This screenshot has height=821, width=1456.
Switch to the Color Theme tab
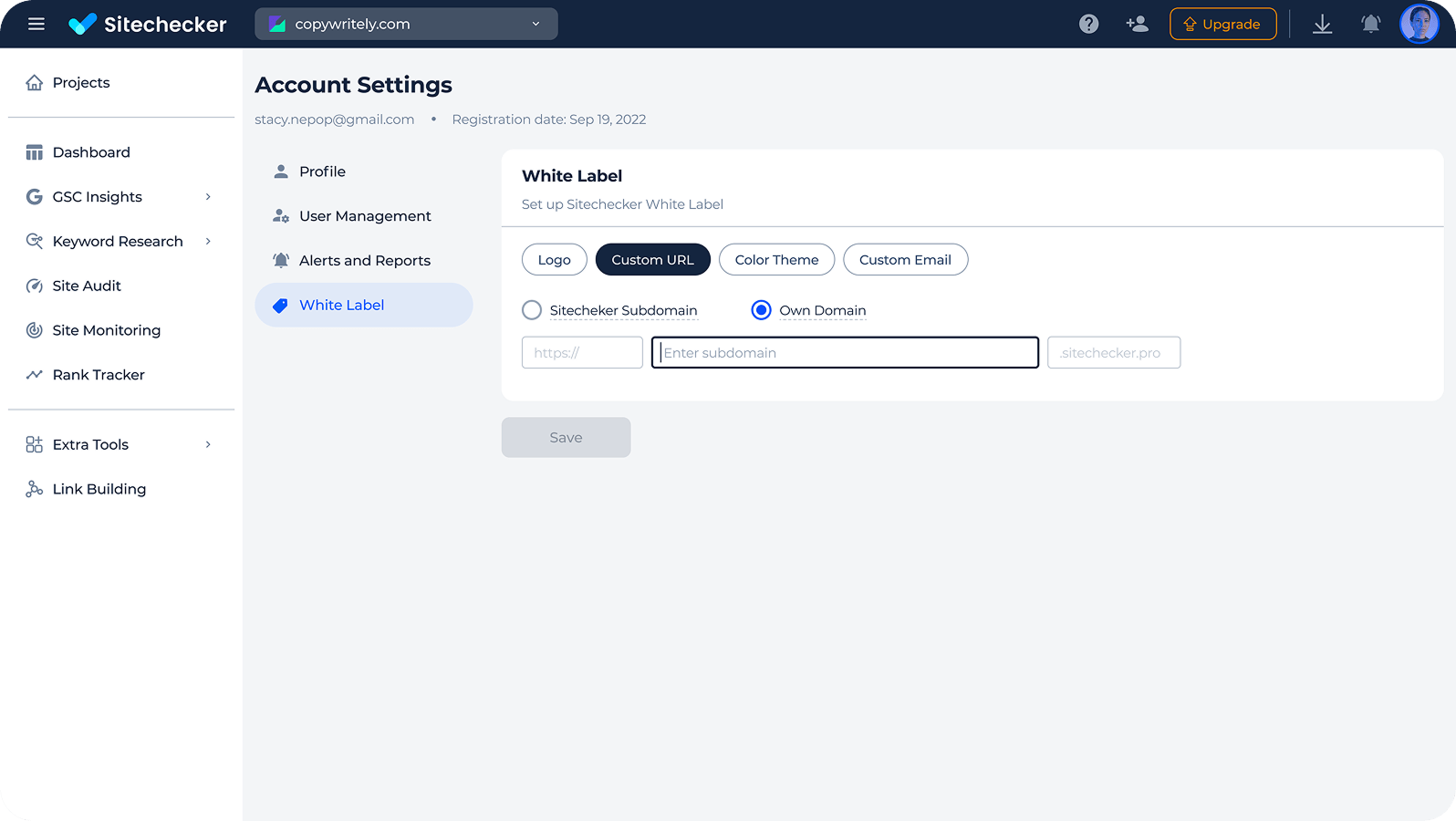776,260
